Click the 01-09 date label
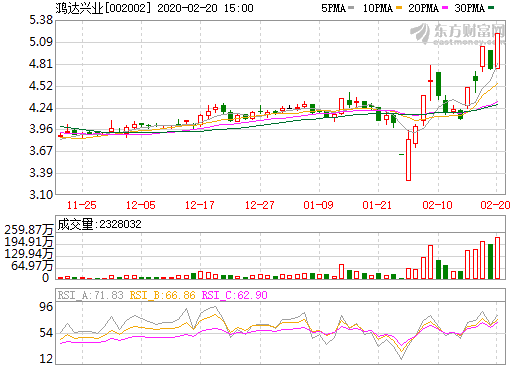The width and height of the screenshot is (520, 365). point(318,205)
